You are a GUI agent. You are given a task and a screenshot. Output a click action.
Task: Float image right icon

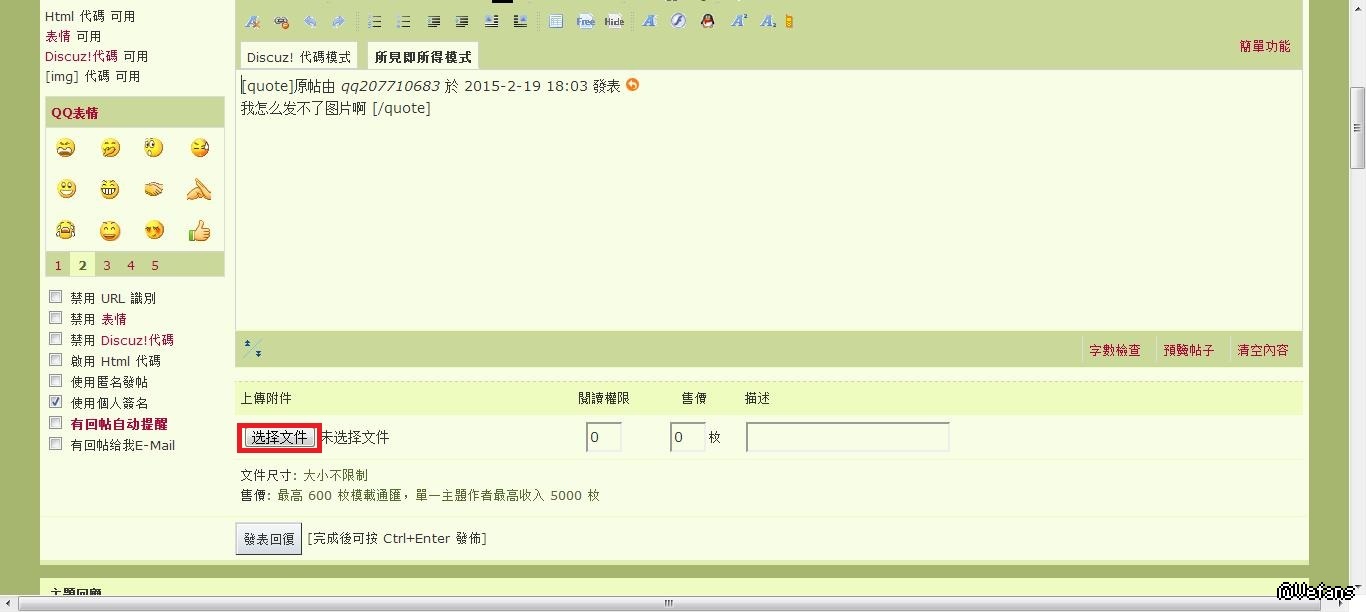click(520, 21)
